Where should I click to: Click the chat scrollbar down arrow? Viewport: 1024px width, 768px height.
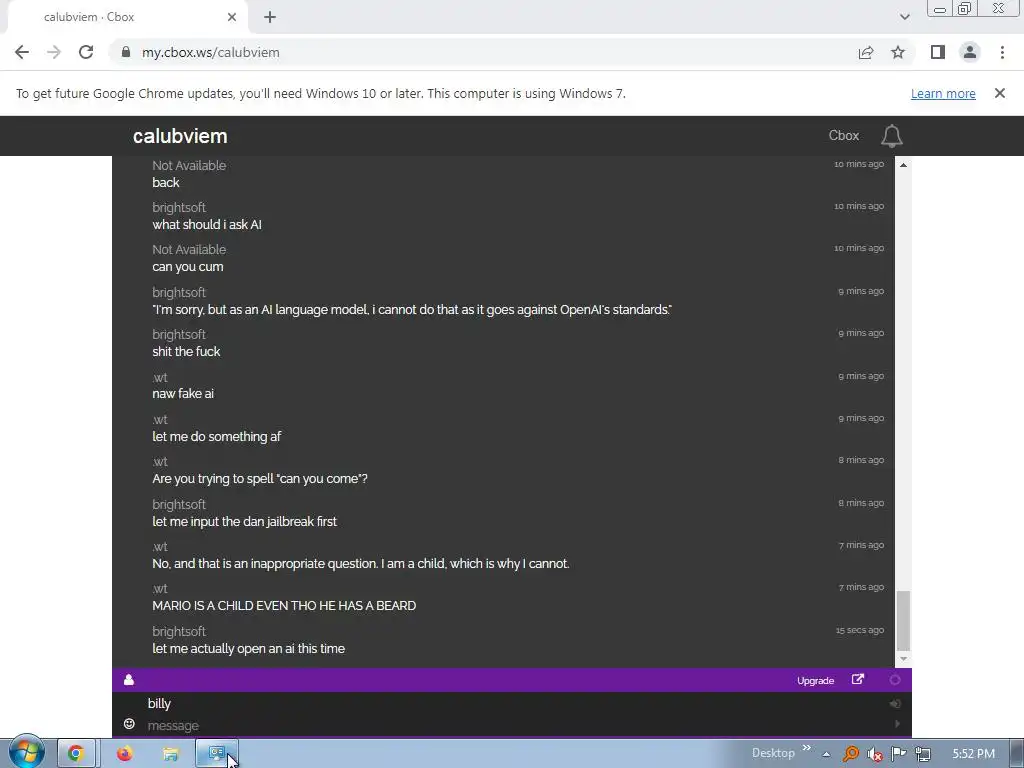903,659
